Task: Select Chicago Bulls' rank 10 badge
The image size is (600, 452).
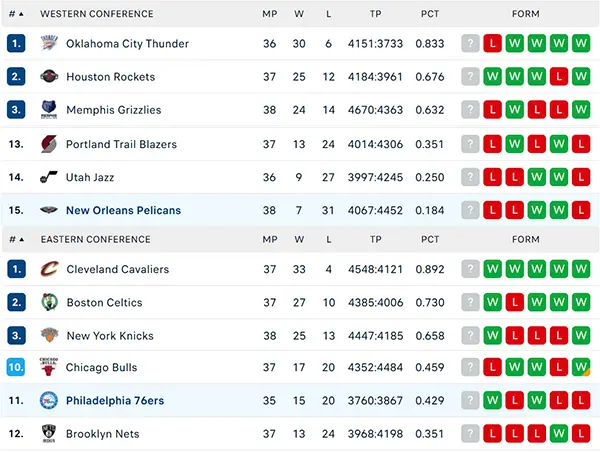Action: click(x=16, y=367)
